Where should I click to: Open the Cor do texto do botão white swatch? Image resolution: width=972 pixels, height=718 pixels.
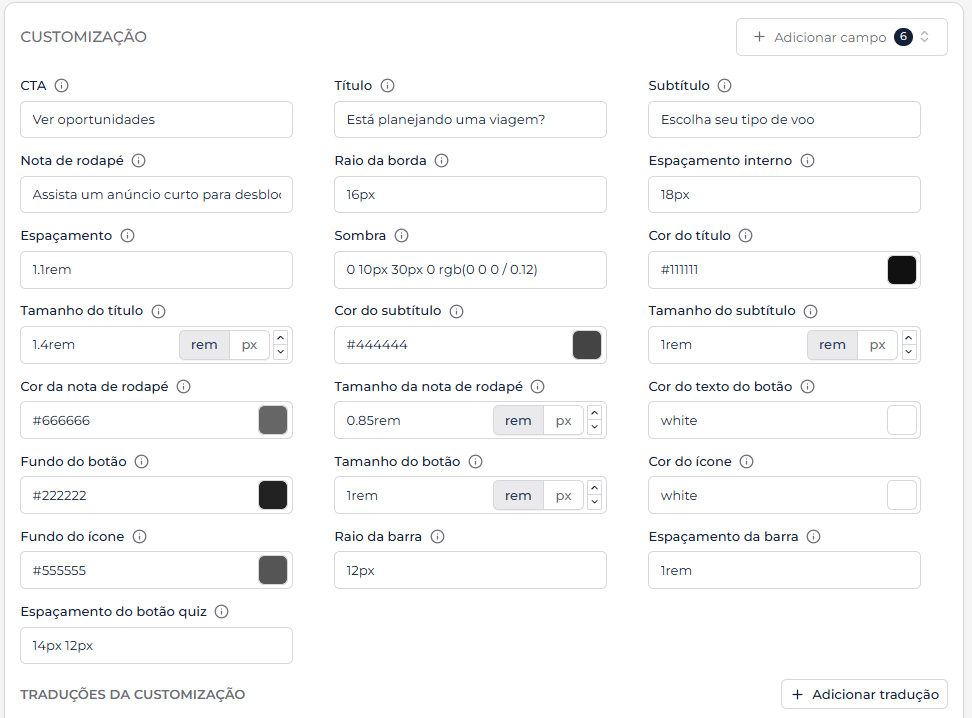click(901, 420)
